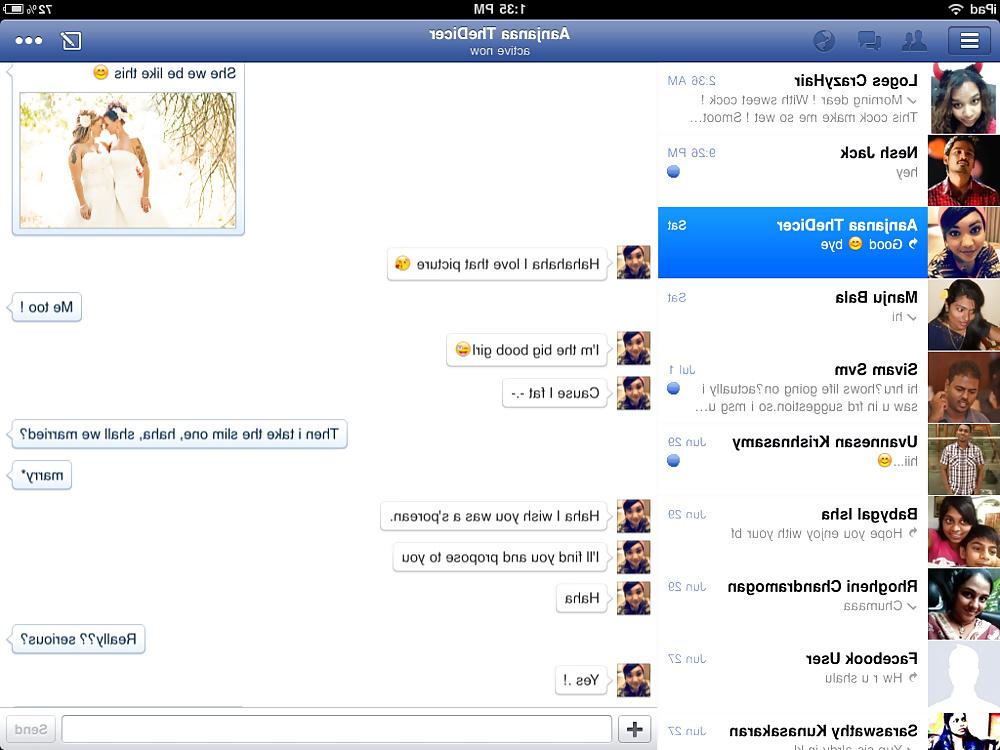The width and height of the screenshot is (1000, 750).
Task: Tap the lone "Haha" message bubble
Action: (x=582, y=598)
